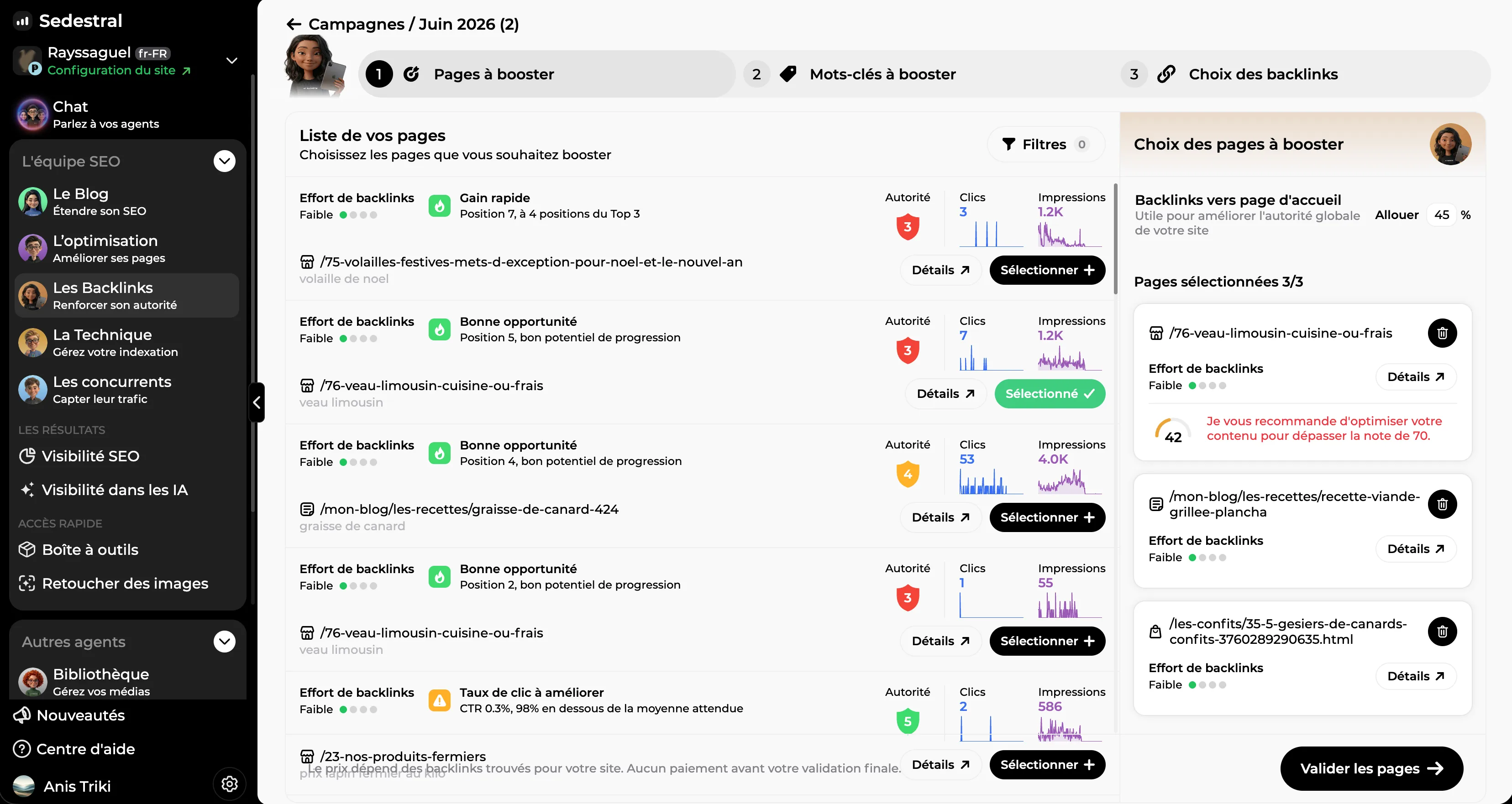Collapse the L'équipe SEO section
Viewport: 1512px width, 804px height.
[x=225, y=162]
